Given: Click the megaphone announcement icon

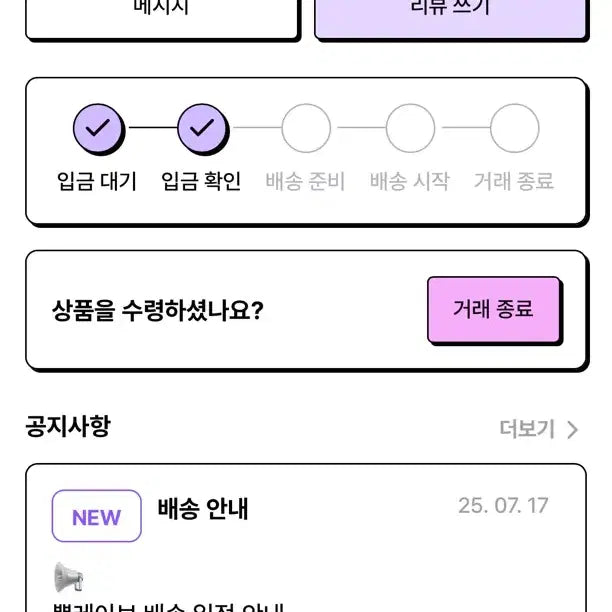Looking at the screenshot, I should tap(69, 577).
